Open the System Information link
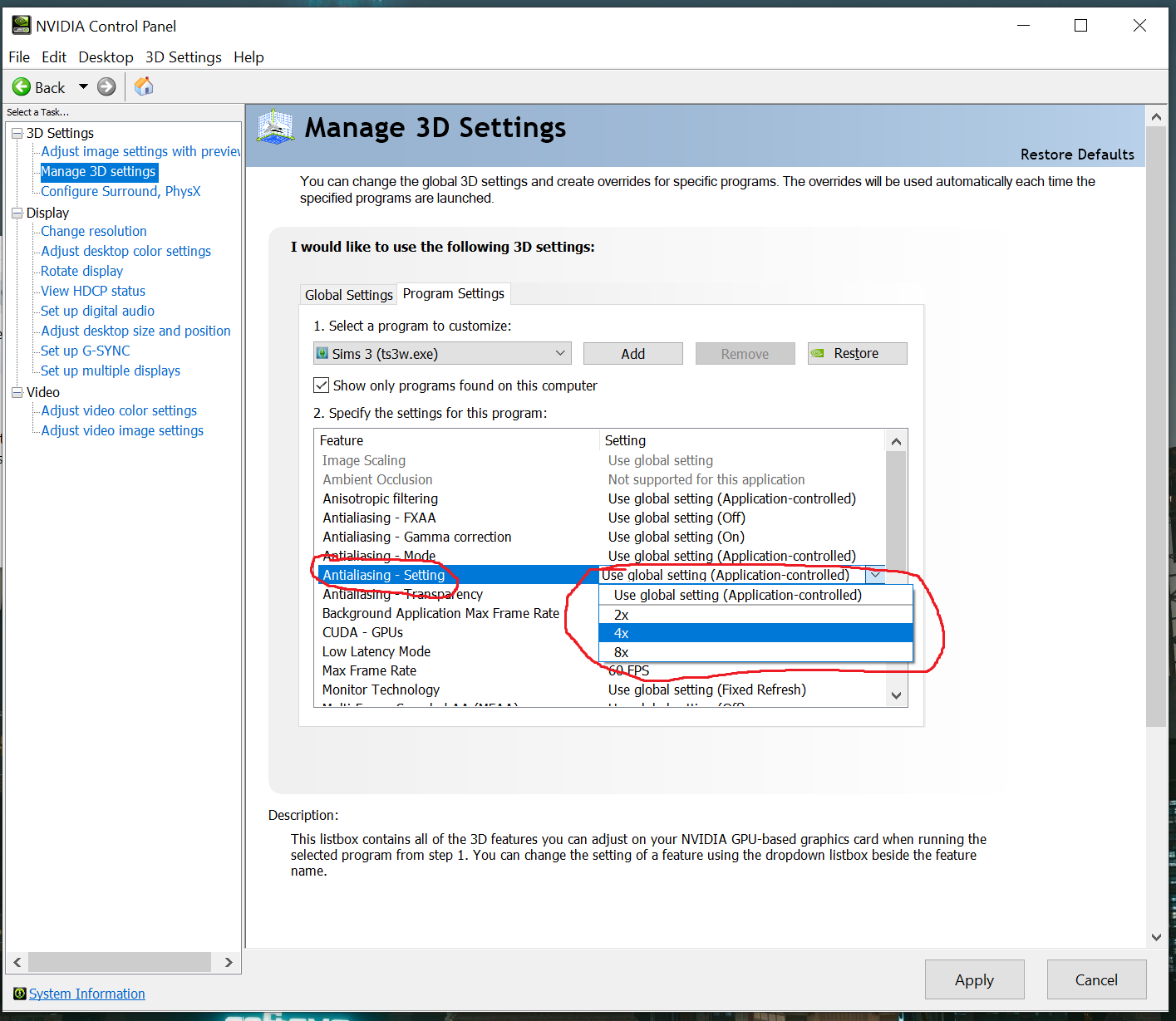 86,994
